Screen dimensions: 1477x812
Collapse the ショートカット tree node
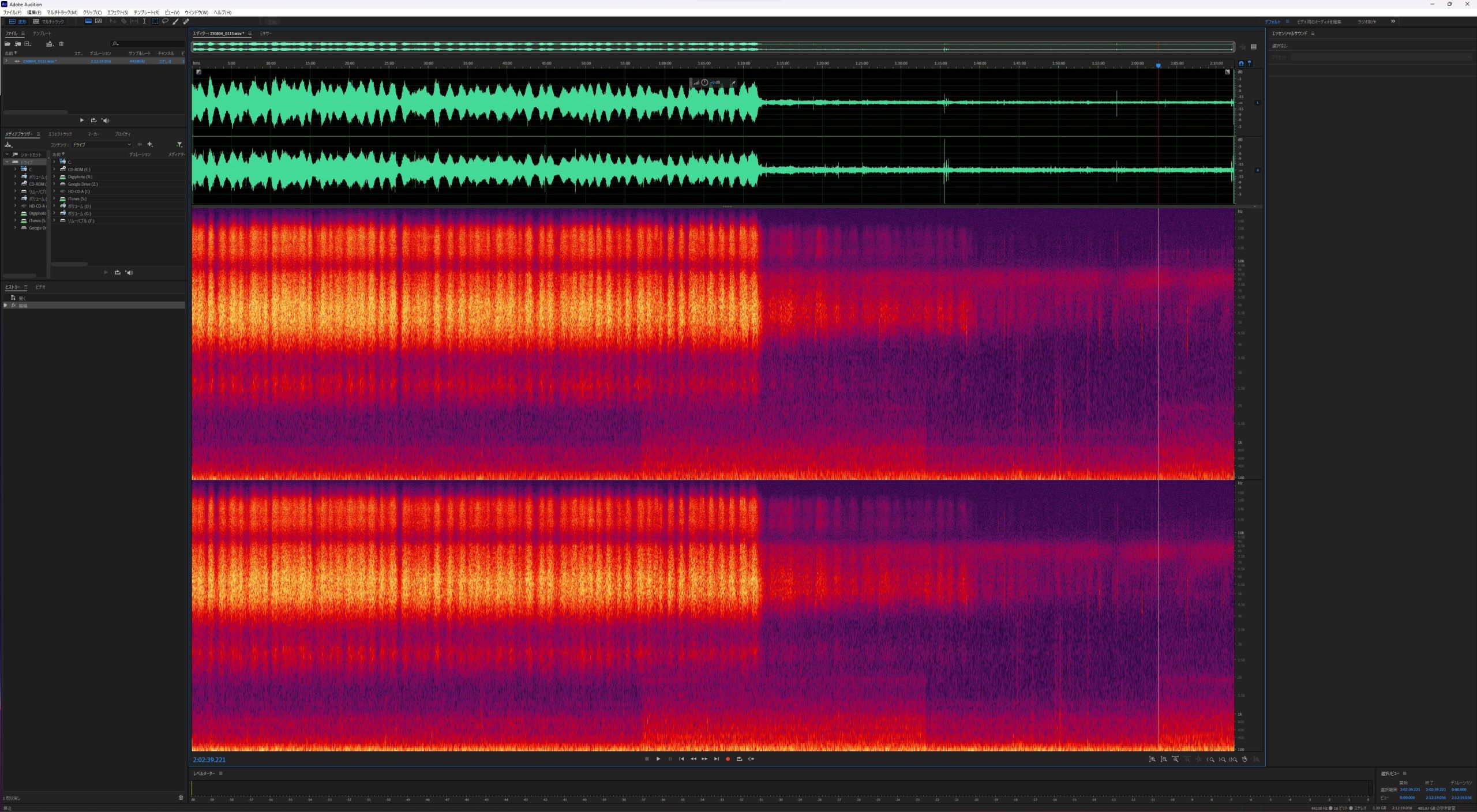[x=7, y=155]
